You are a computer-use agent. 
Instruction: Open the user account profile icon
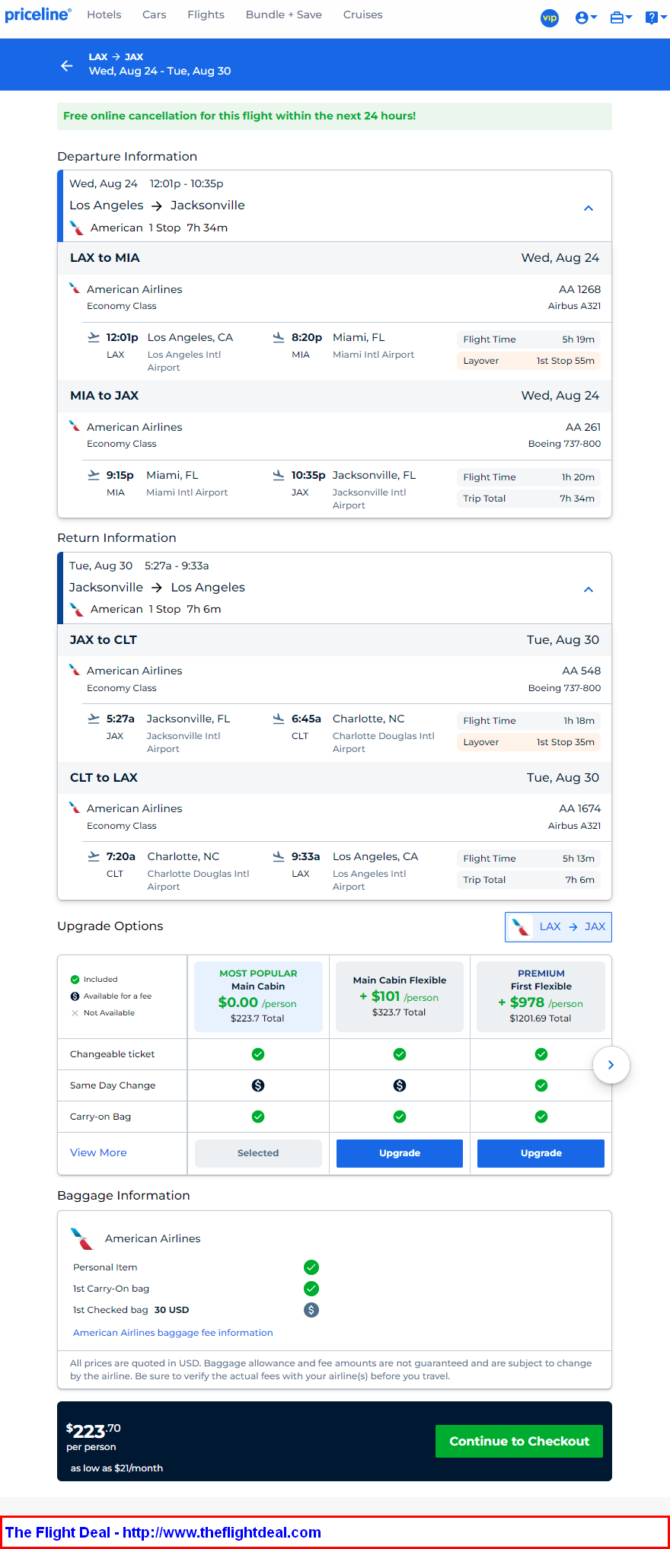click(586, 18)
